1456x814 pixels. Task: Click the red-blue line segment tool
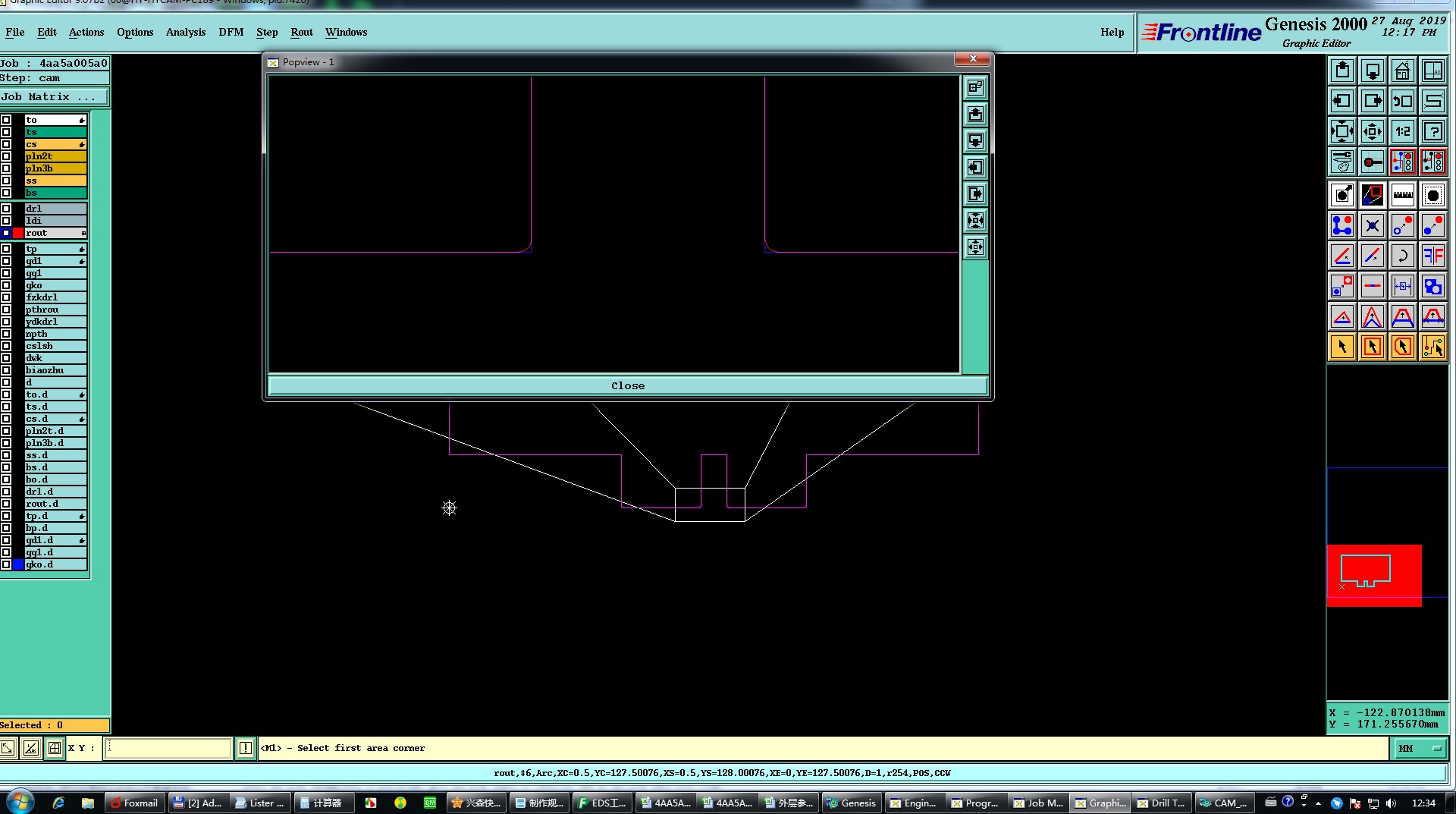point(1373,286)
